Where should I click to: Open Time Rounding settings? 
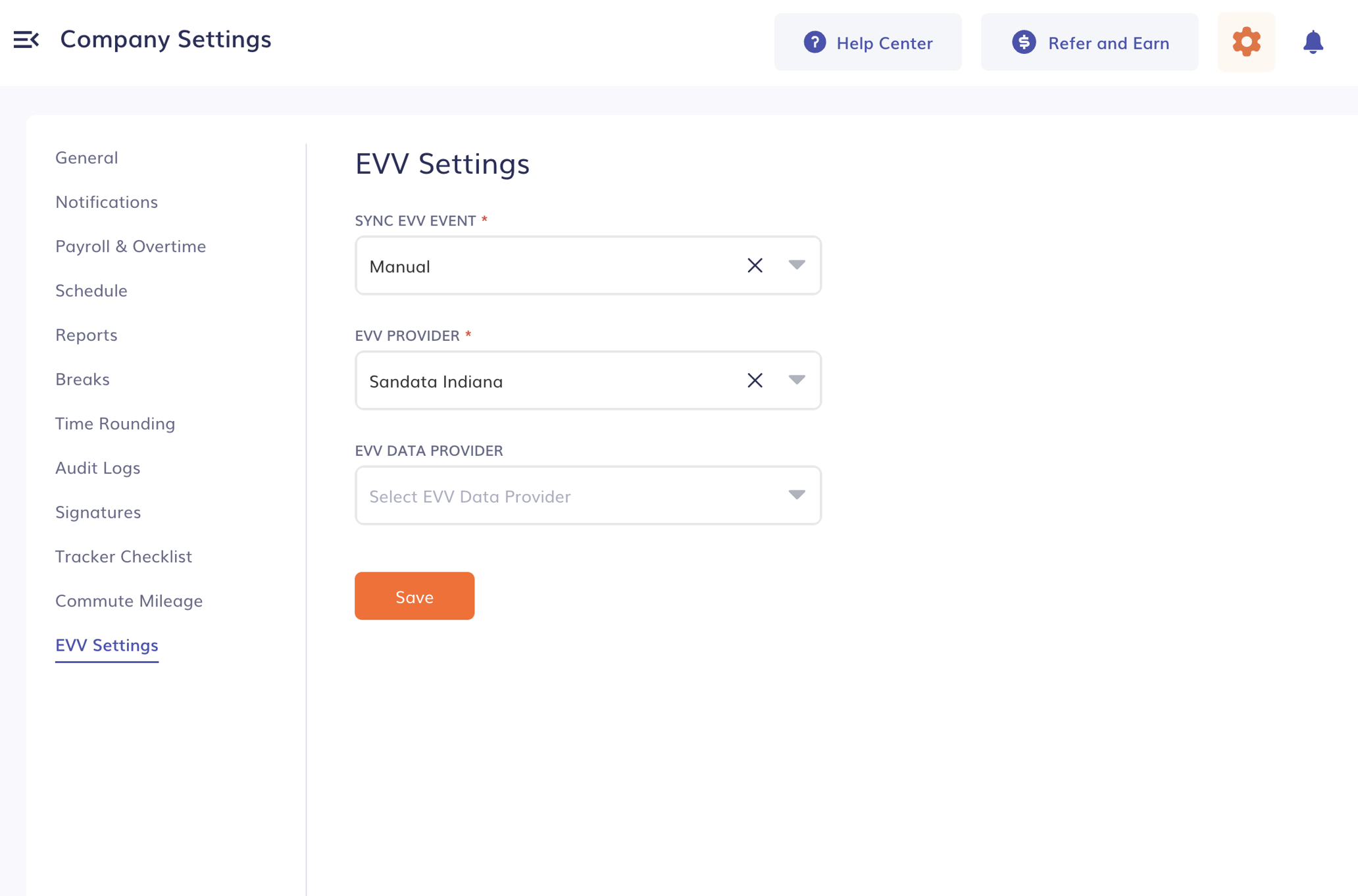click(x=115, y=424)
